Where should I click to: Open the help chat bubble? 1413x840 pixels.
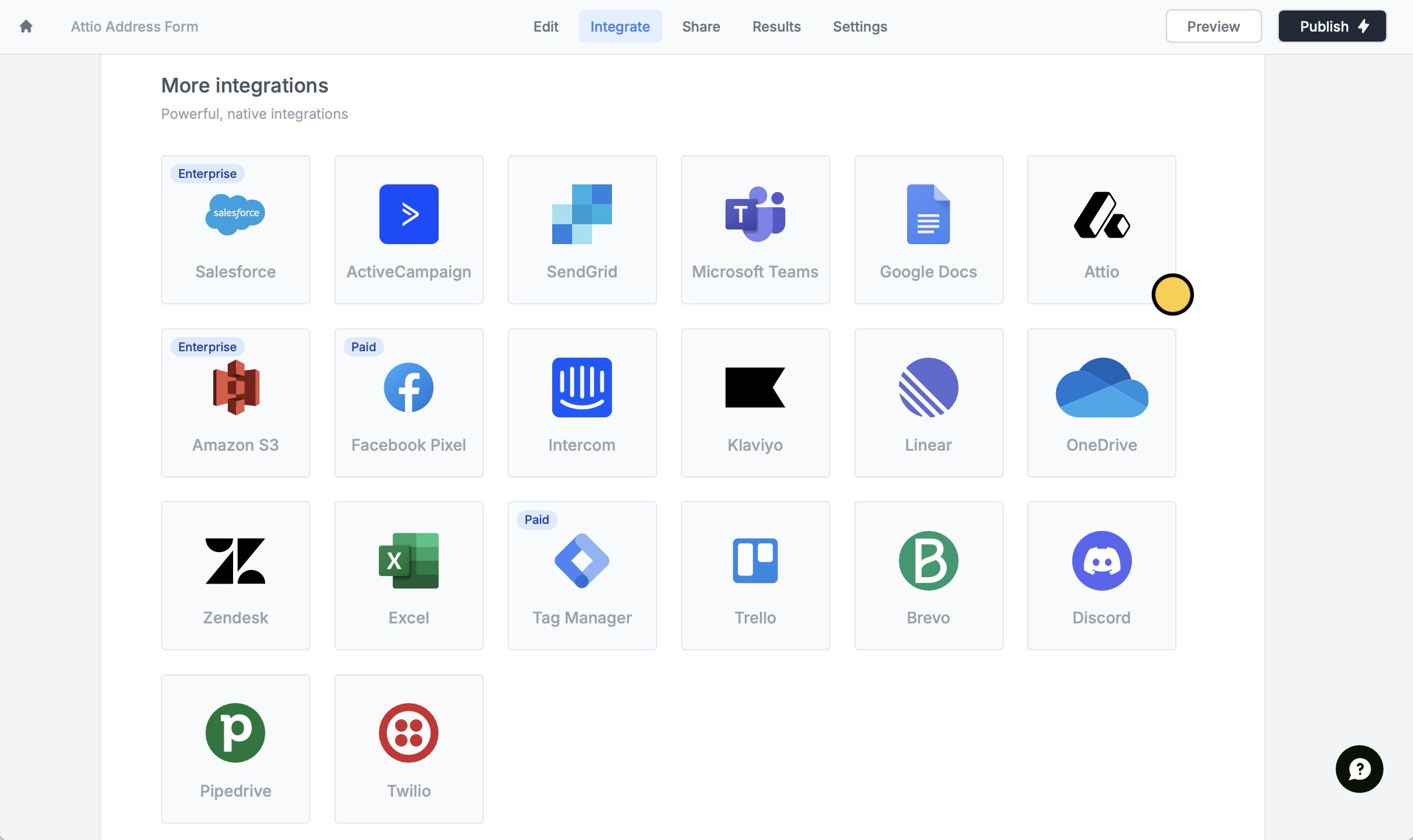(1359, 769)
